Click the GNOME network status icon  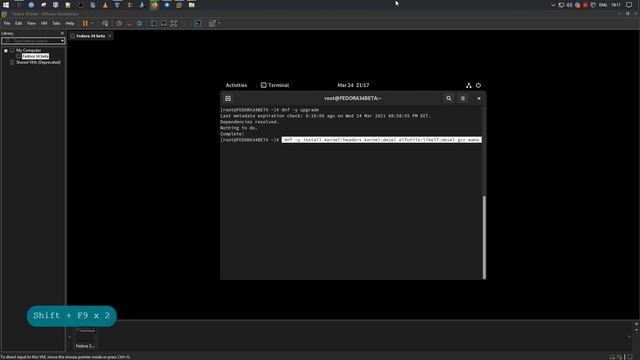[x=469, y=85]
